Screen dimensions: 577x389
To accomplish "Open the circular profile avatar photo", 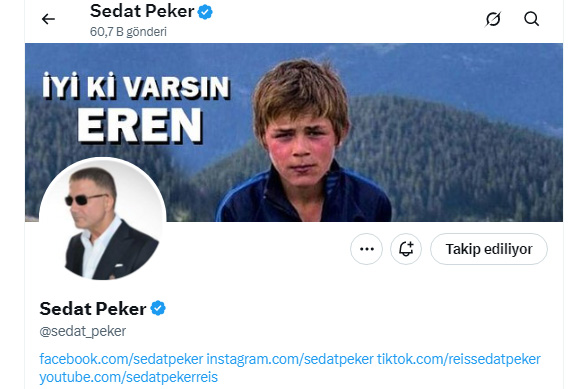I will (x=103, y=219).
